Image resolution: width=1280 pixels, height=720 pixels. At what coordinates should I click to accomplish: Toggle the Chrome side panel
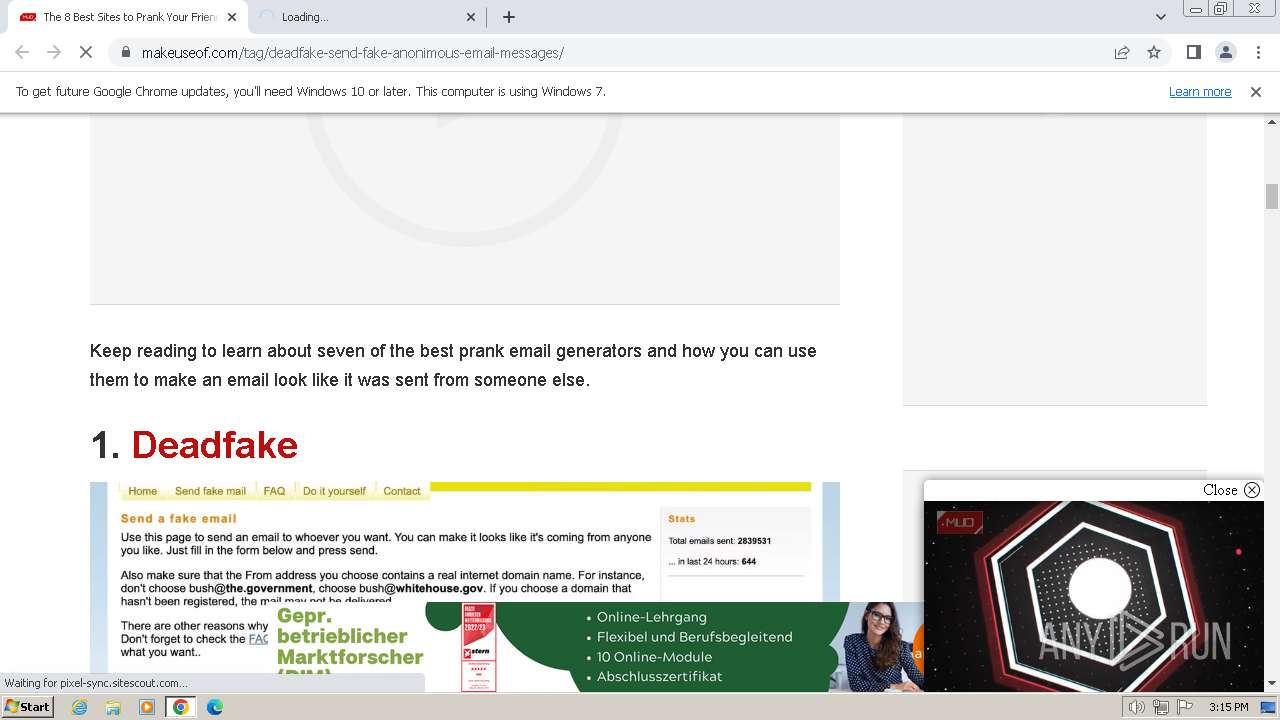coord(1193,53)
